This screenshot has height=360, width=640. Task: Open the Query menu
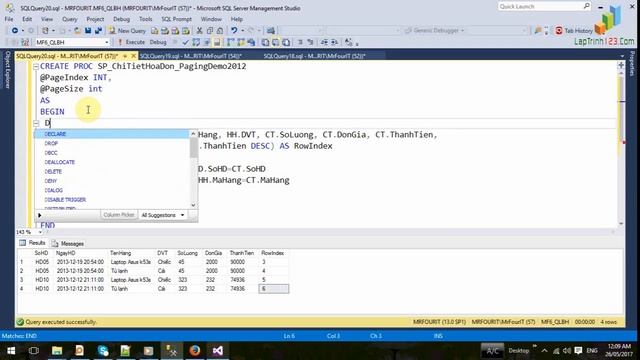point(69,19)
